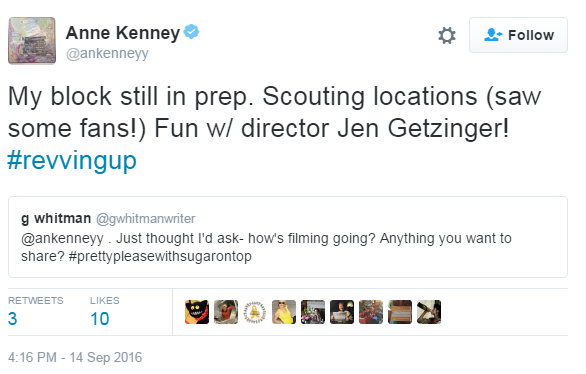
Task: Click Anne Kenney's profile avatar
Action: [x=32, y=41]
